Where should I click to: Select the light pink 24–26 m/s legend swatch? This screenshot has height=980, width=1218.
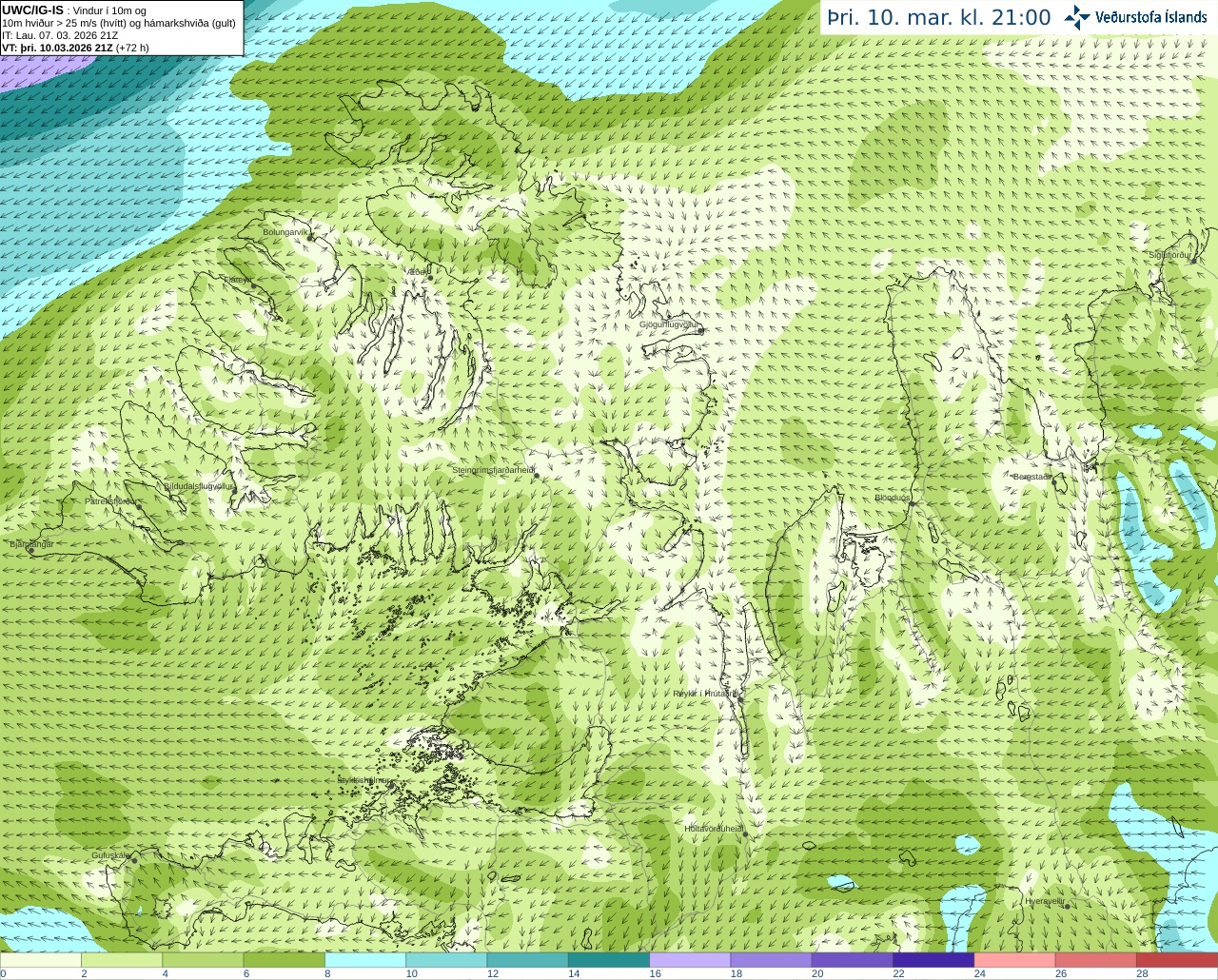tap(1014, 960)
